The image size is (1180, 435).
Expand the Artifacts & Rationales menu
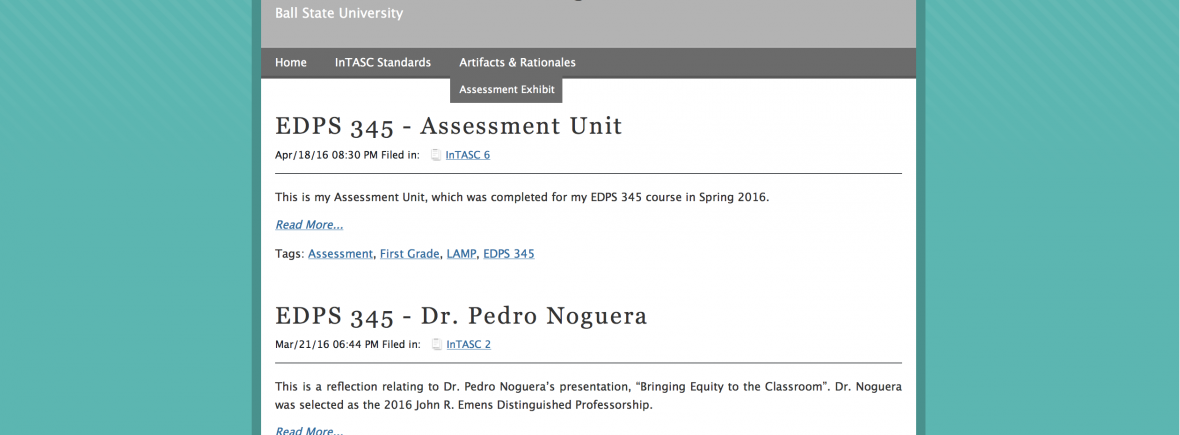tap(517, 63)
